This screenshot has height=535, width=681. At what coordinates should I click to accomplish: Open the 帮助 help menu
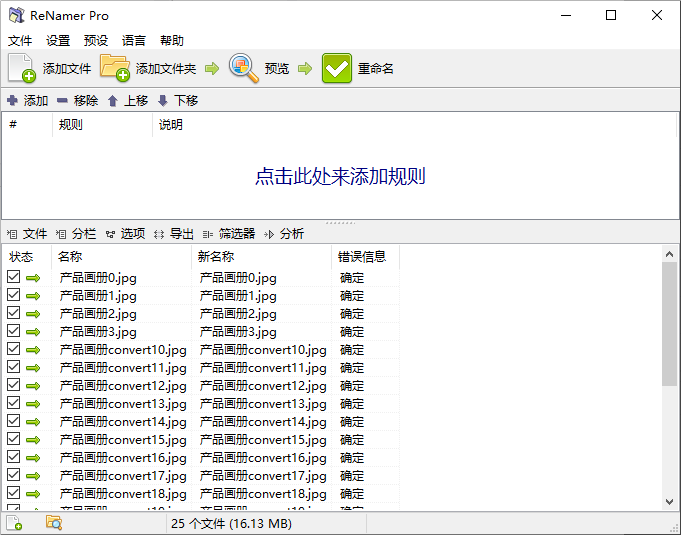[x=172, y=41]
